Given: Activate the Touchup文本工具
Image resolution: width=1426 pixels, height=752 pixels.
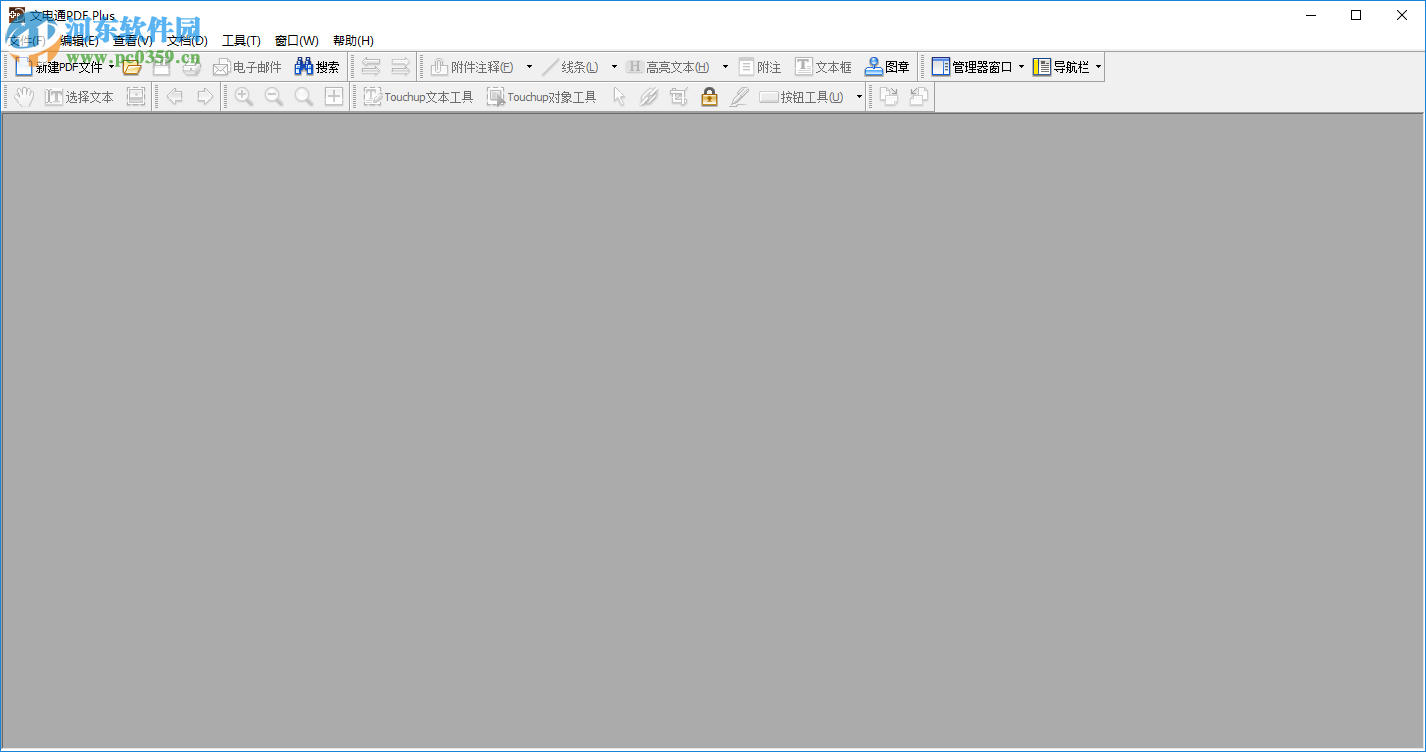Looking at the screenshot, I should (417, 96).
